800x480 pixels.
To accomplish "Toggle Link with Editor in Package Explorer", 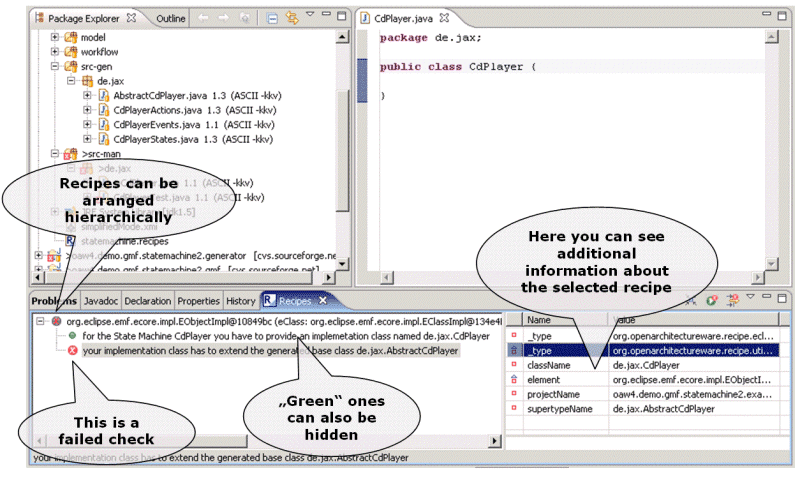I will point(293,18).
